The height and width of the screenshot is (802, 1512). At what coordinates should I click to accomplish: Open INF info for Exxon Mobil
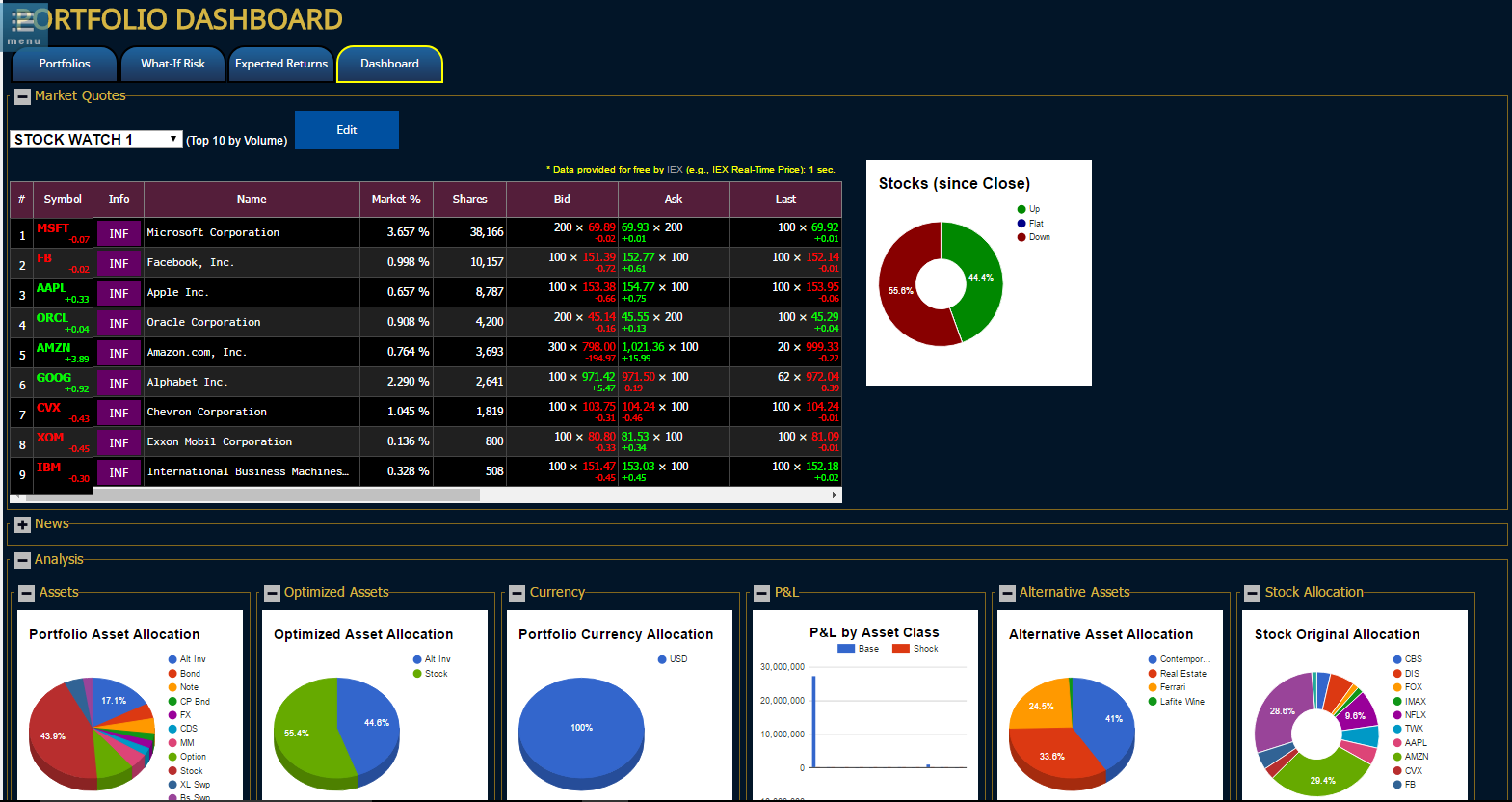point(119,442)
